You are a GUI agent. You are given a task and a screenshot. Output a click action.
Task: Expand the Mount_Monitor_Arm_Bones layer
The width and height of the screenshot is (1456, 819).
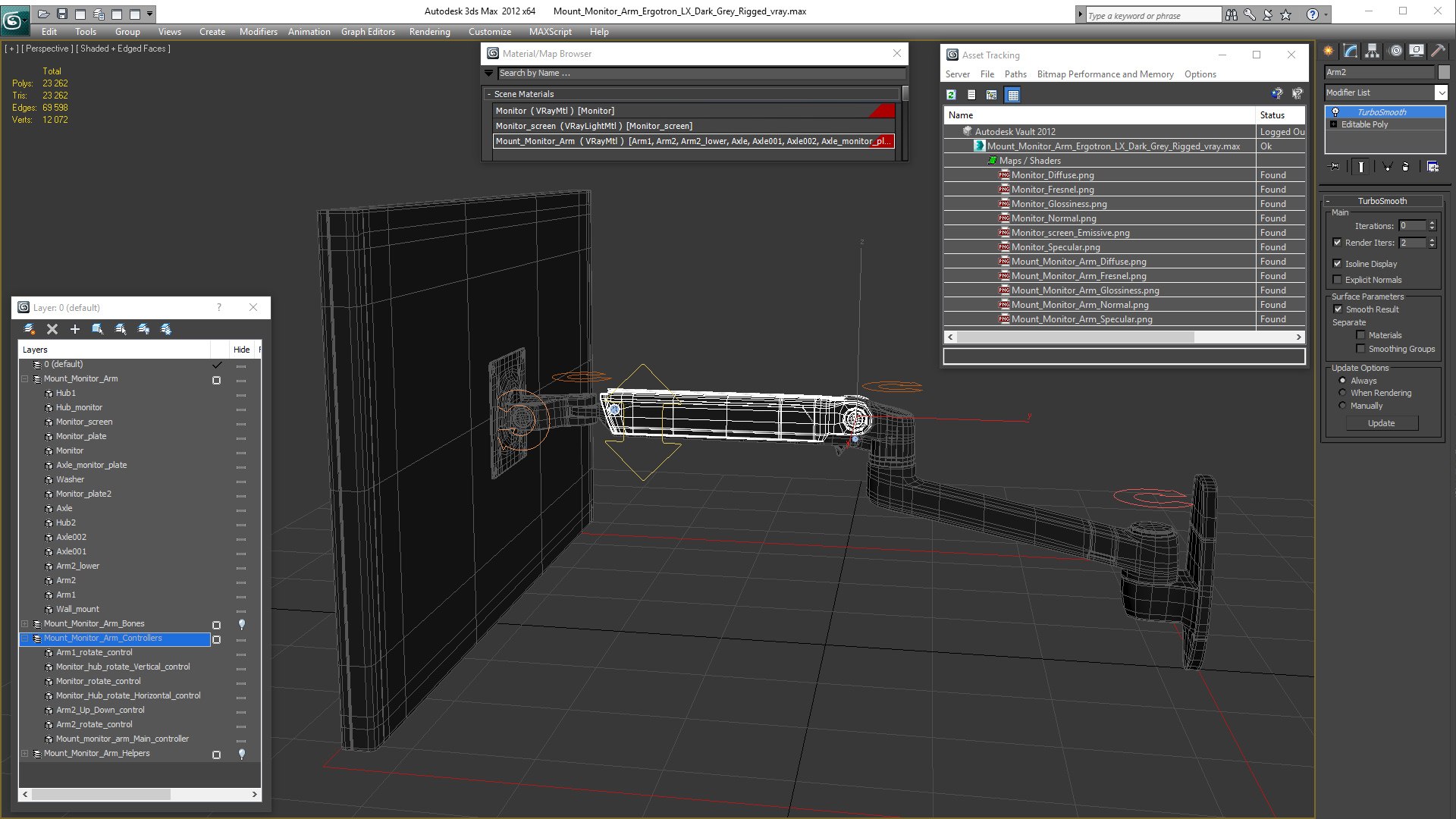coord(25,624)
